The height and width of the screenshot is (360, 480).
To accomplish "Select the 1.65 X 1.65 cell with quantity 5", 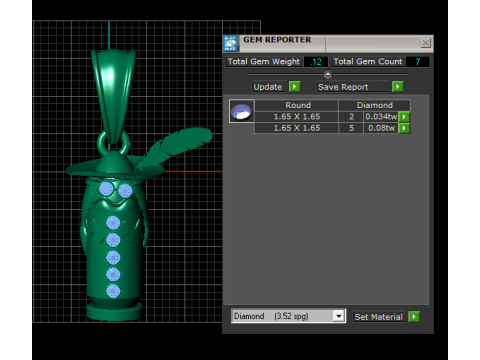I will pos(297,128).
